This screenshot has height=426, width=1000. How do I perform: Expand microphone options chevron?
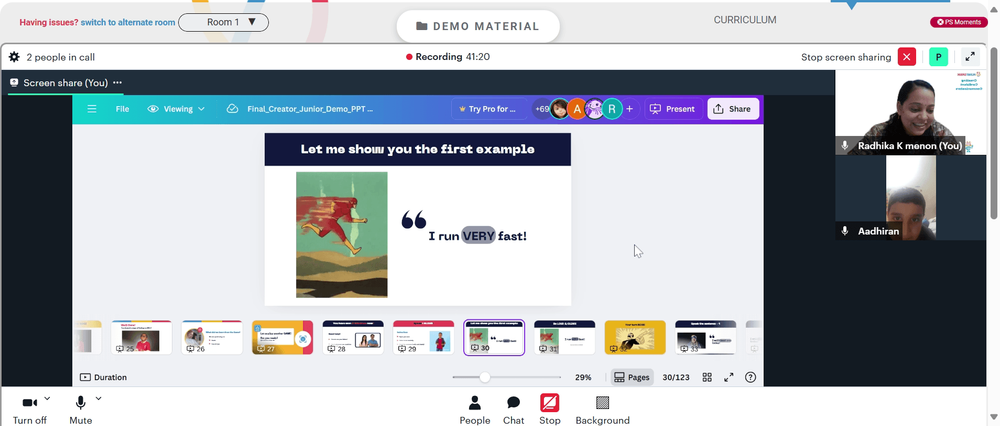(98, 399)
